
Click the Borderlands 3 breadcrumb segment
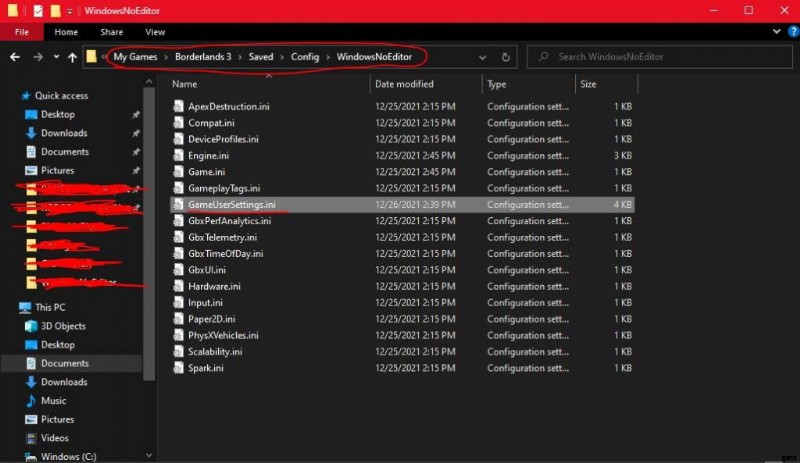point(200,57)
